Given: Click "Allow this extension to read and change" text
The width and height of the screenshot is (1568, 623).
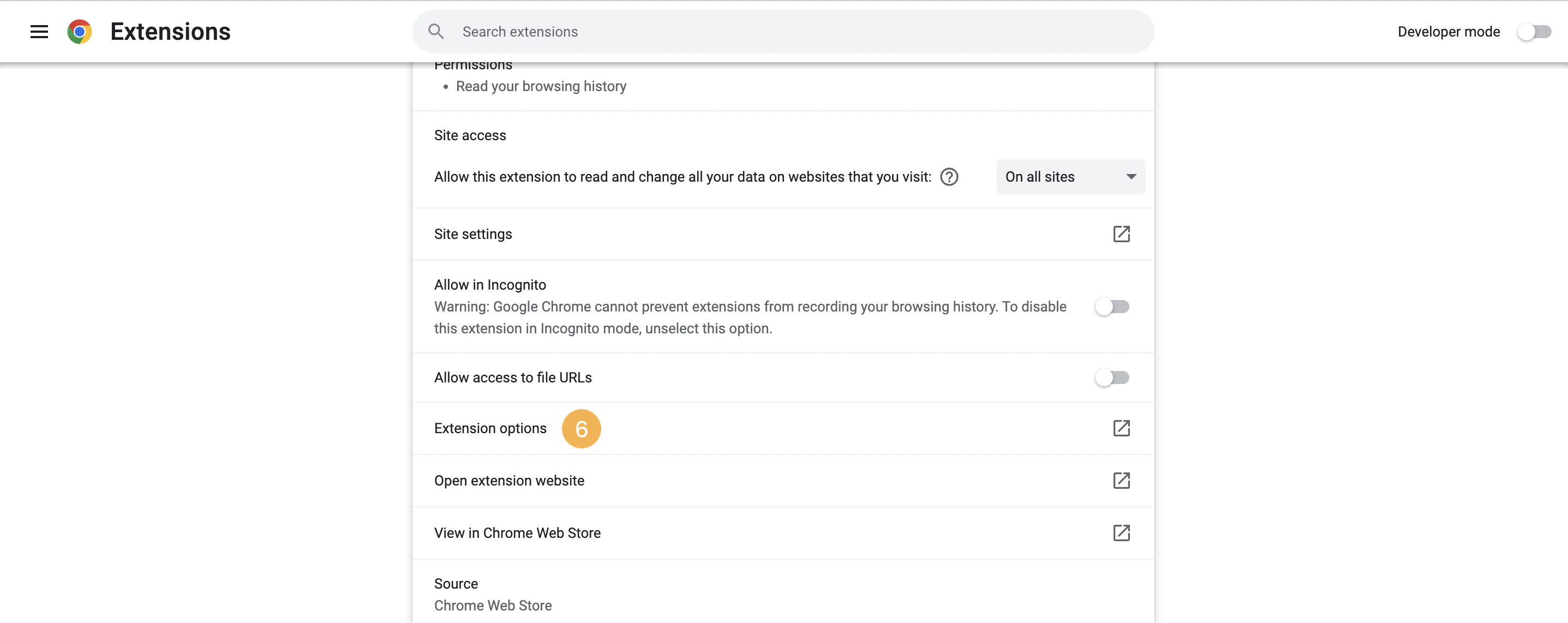Looking at the screenshot, I should tap(683, 177).
